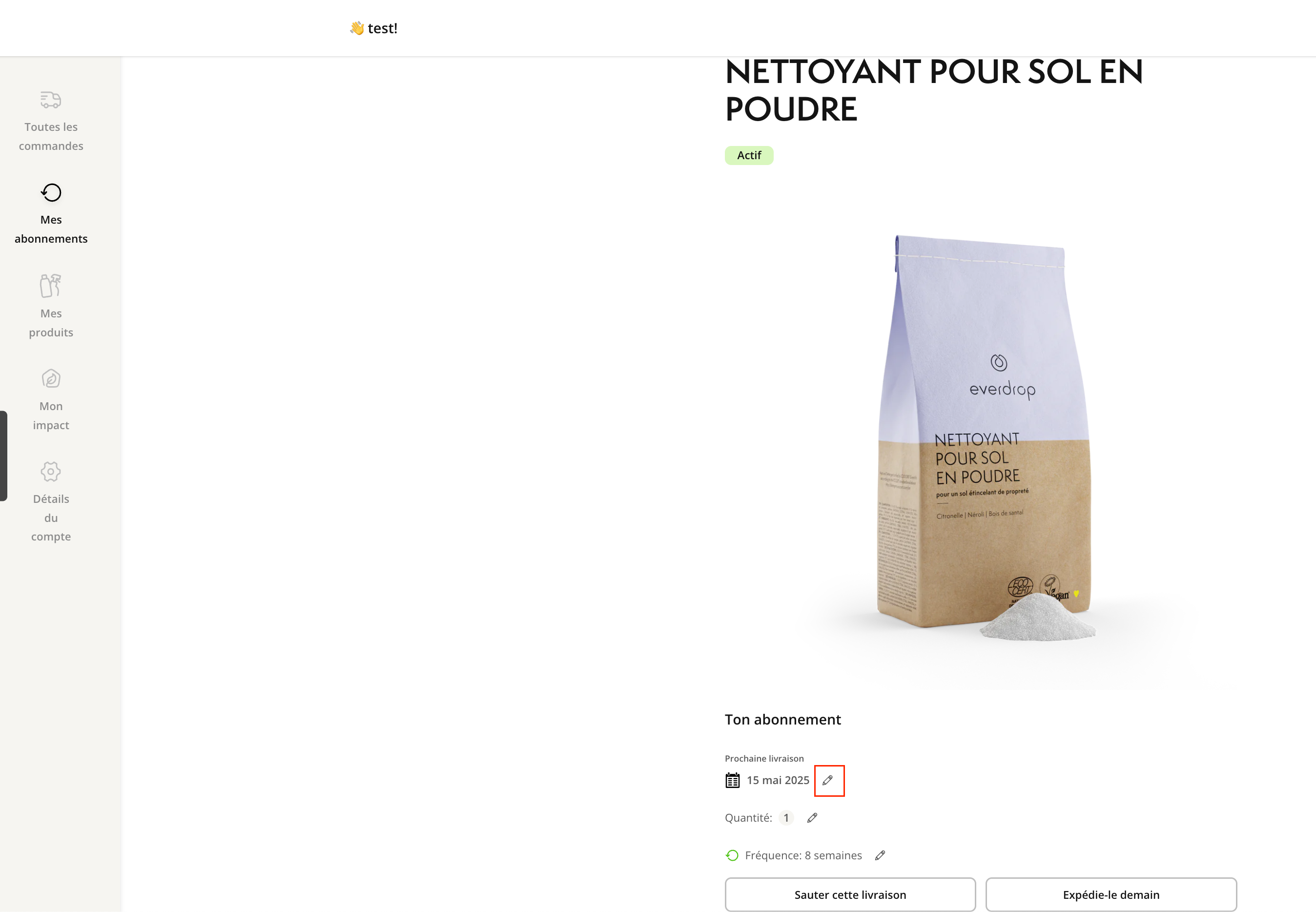Open Toutes les commandes label in sidebar
The height and width of the screenshot is (912, 1316).
click(x=51, y=136)
